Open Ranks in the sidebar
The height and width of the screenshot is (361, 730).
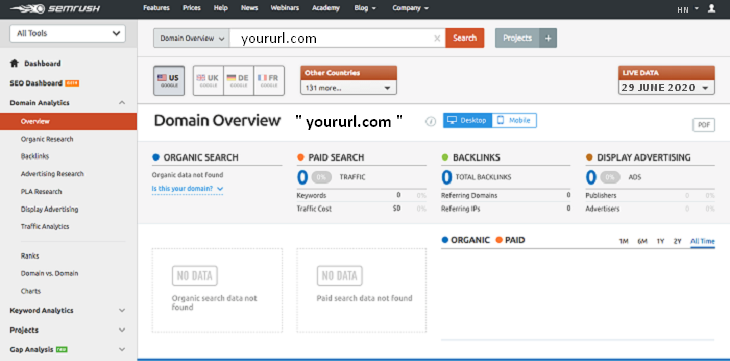pyautogui.click(x=30, y=256)
